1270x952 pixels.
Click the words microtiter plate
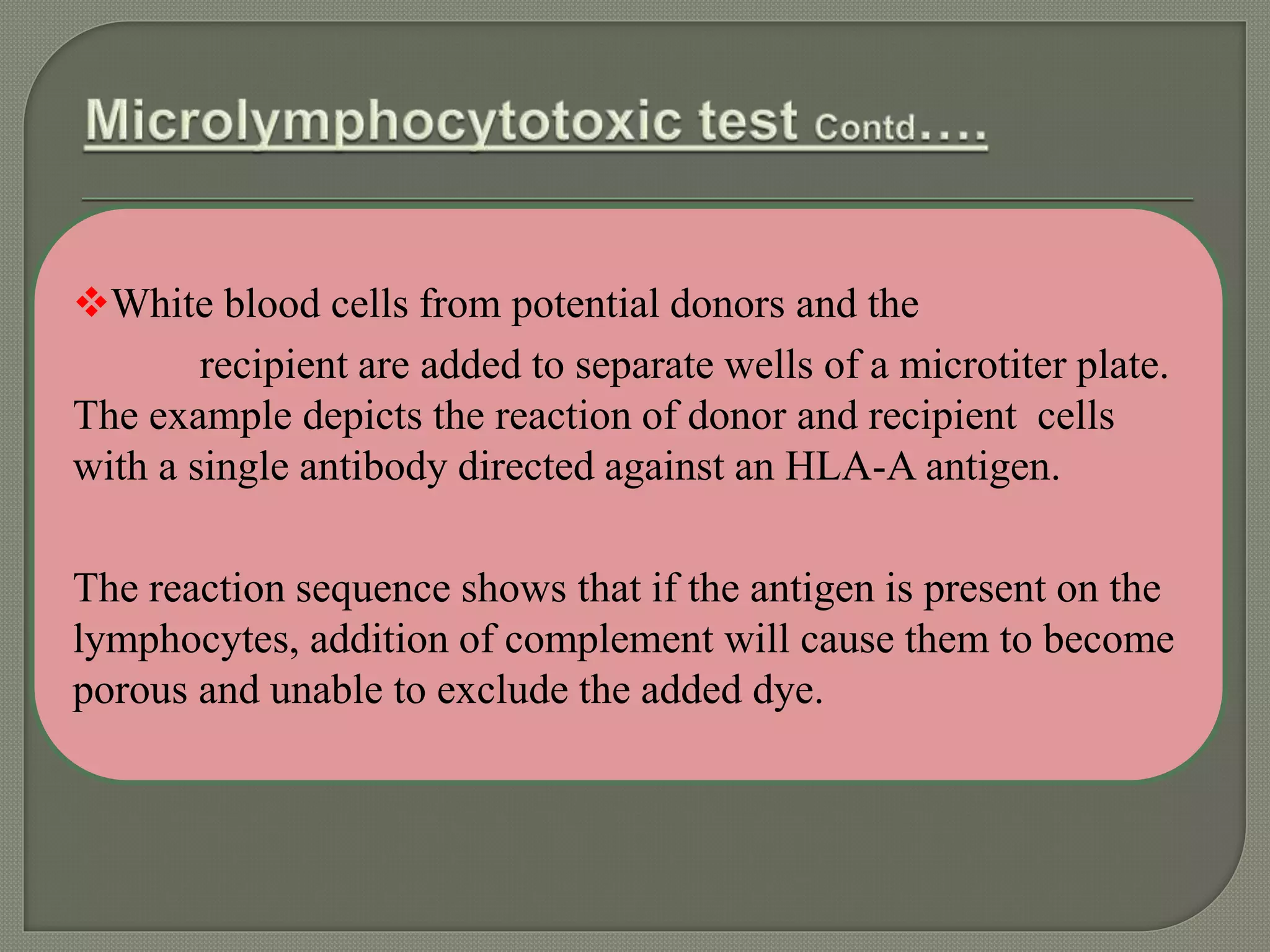point(1034,366)
